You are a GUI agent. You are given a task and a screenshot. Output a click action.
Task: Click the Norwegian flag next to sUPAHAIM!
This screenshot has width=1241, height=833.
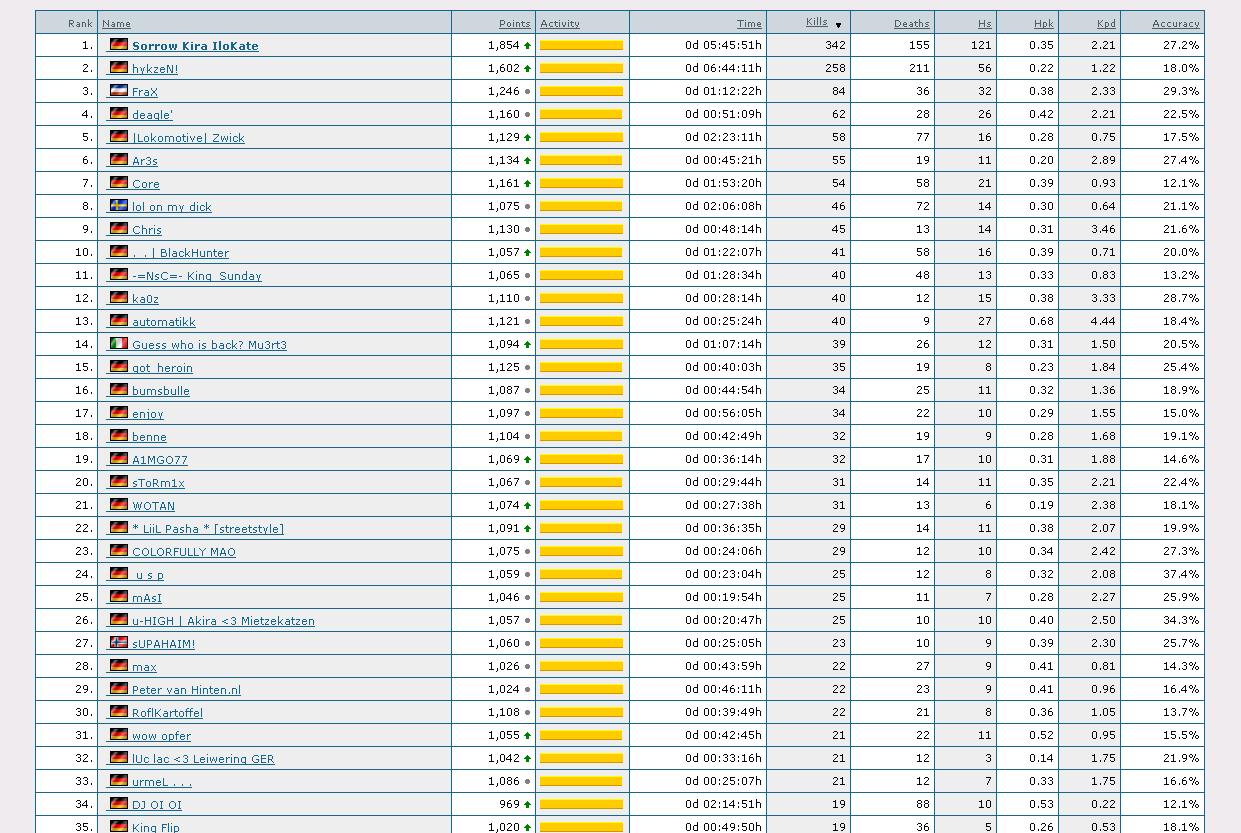pos(119,643)
